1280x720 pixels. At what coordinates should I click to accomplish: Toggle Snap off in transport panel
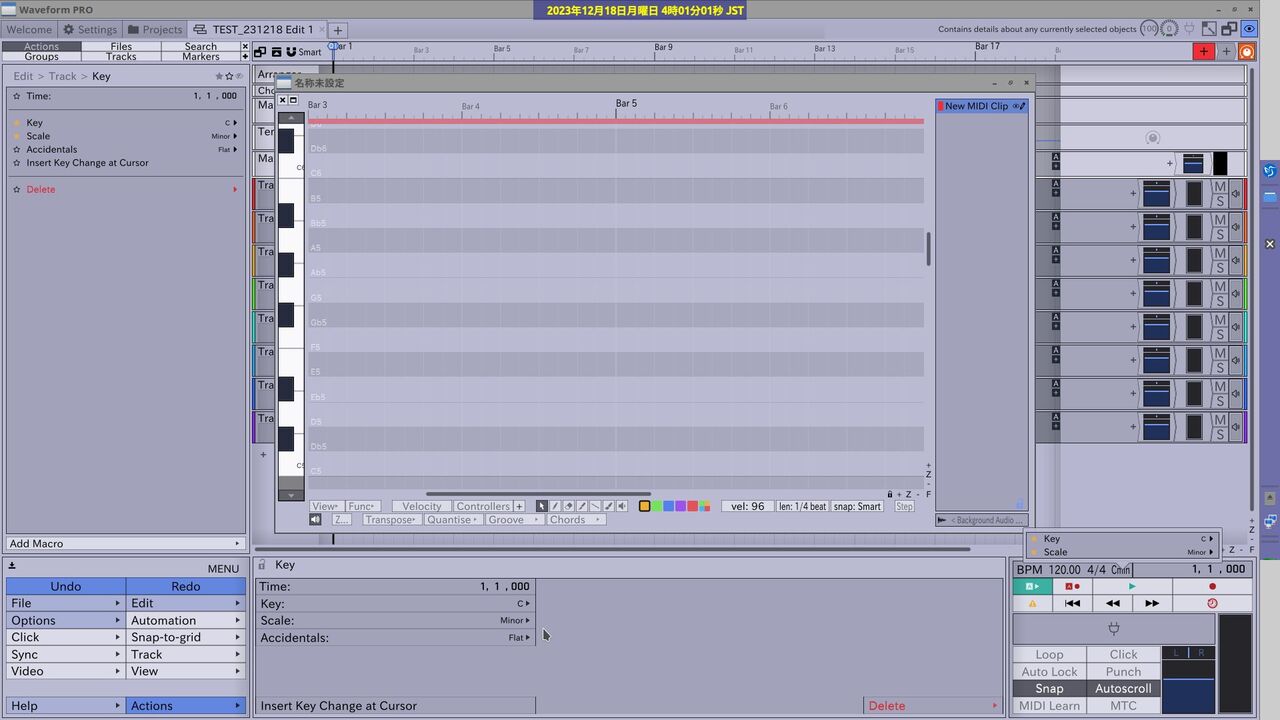pyautogui.click(x=1049, y=688)
